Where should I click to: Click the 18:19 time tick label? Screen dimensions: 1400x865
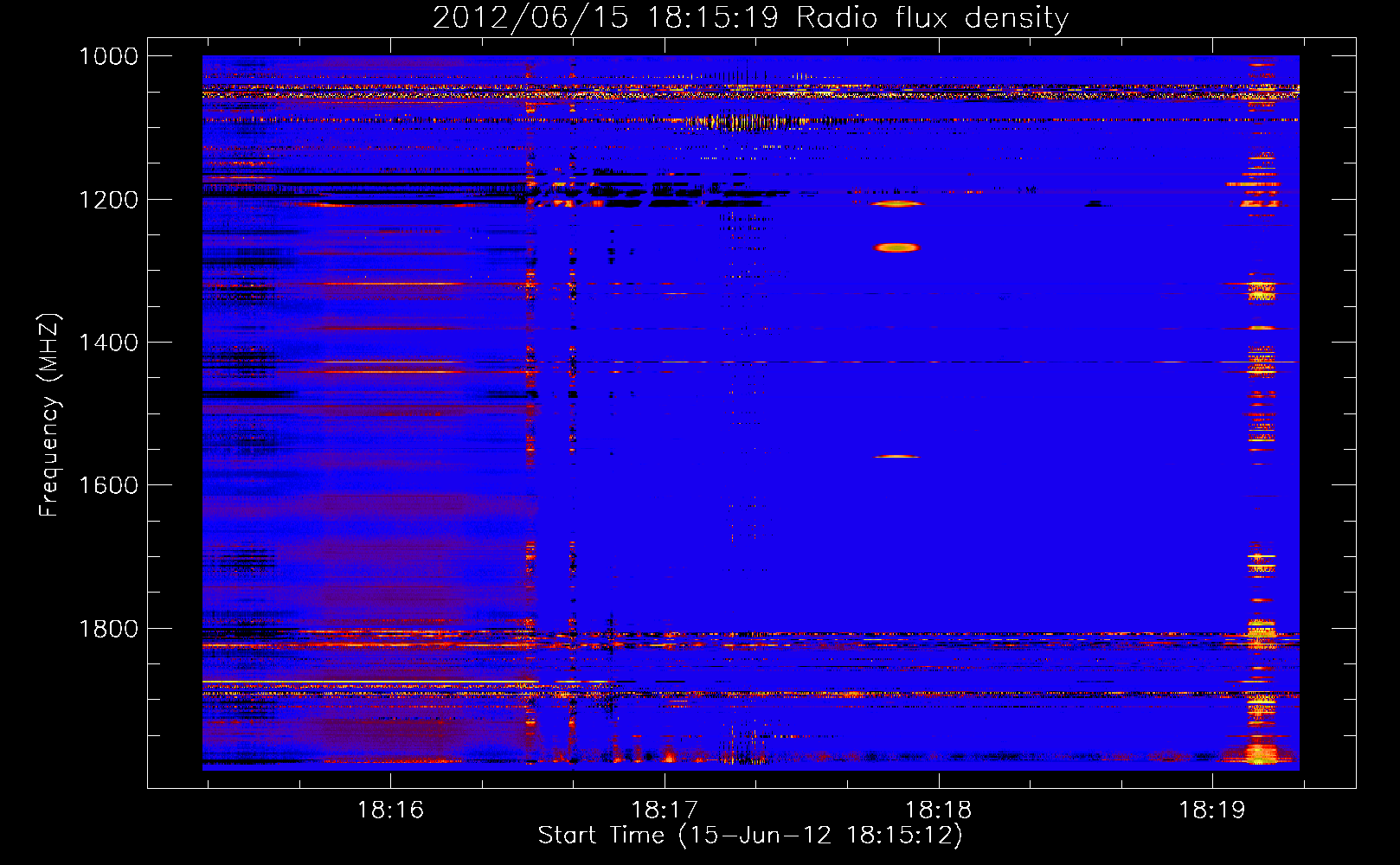[x=1212, y=810]
